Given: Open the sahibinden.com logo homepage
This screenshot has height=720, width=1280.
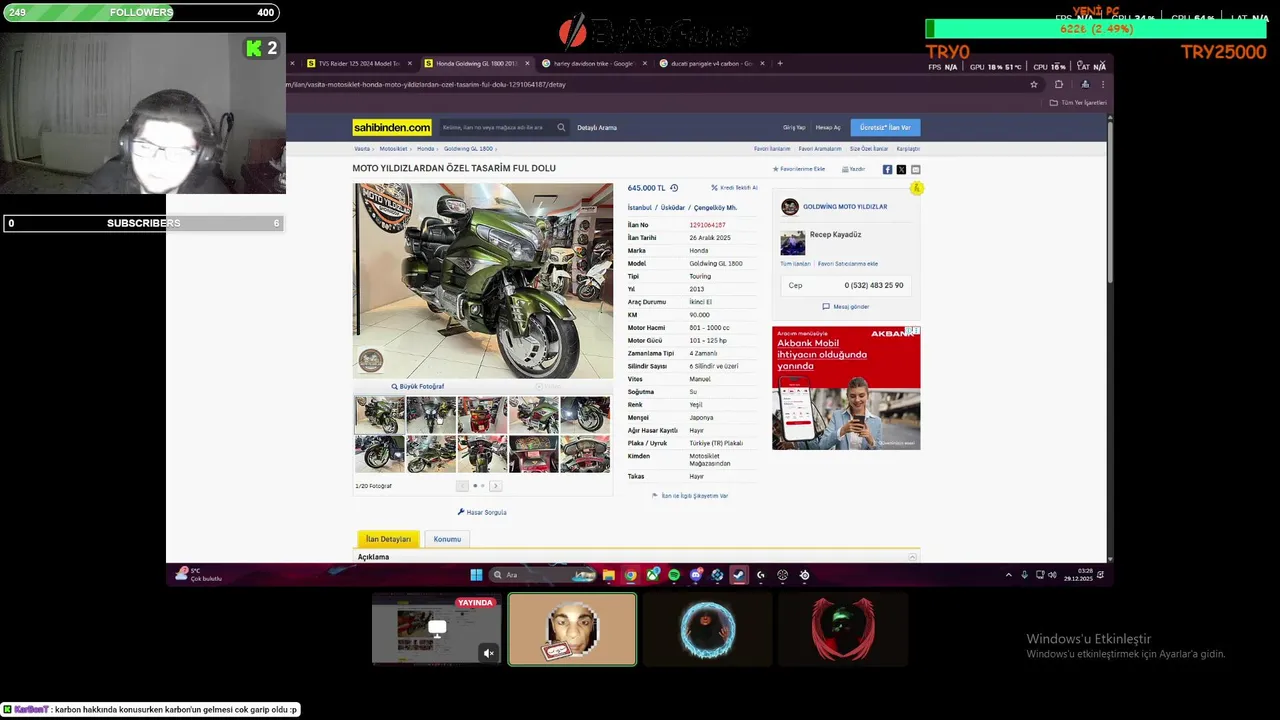Looking at the screenshot, I should [392, 127].
